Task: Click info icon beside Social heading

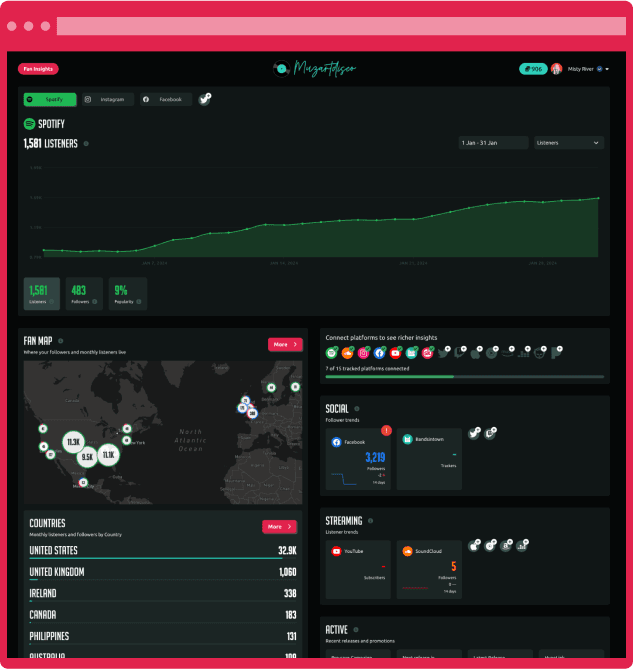Action: (357, 409)
